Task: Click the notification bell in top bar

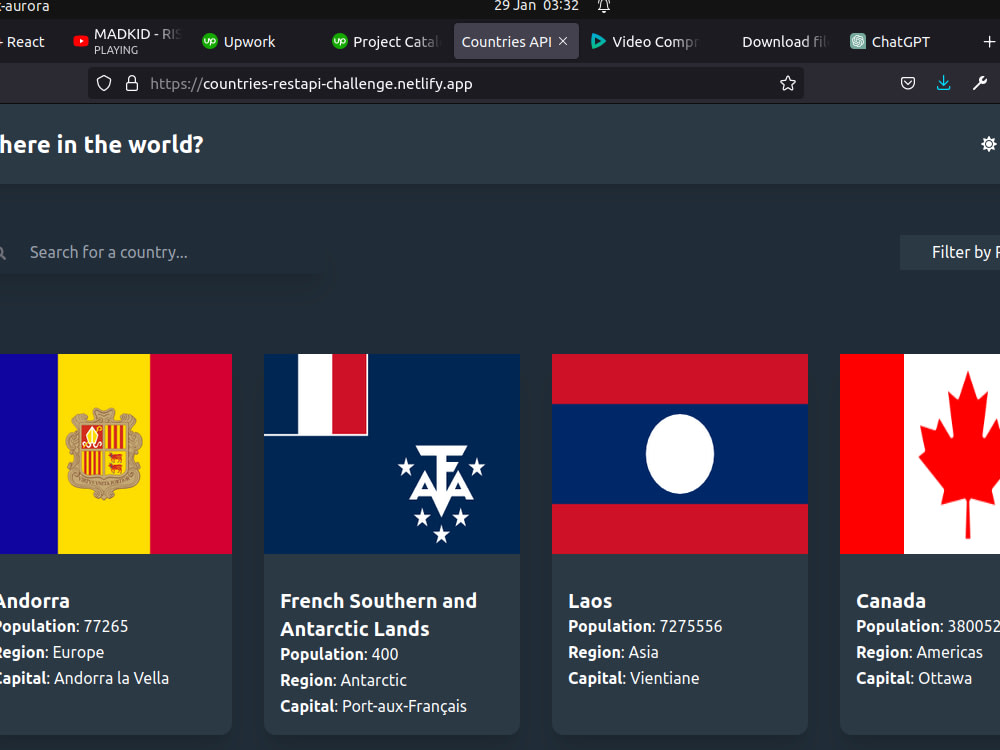Action: click(604, 6)
